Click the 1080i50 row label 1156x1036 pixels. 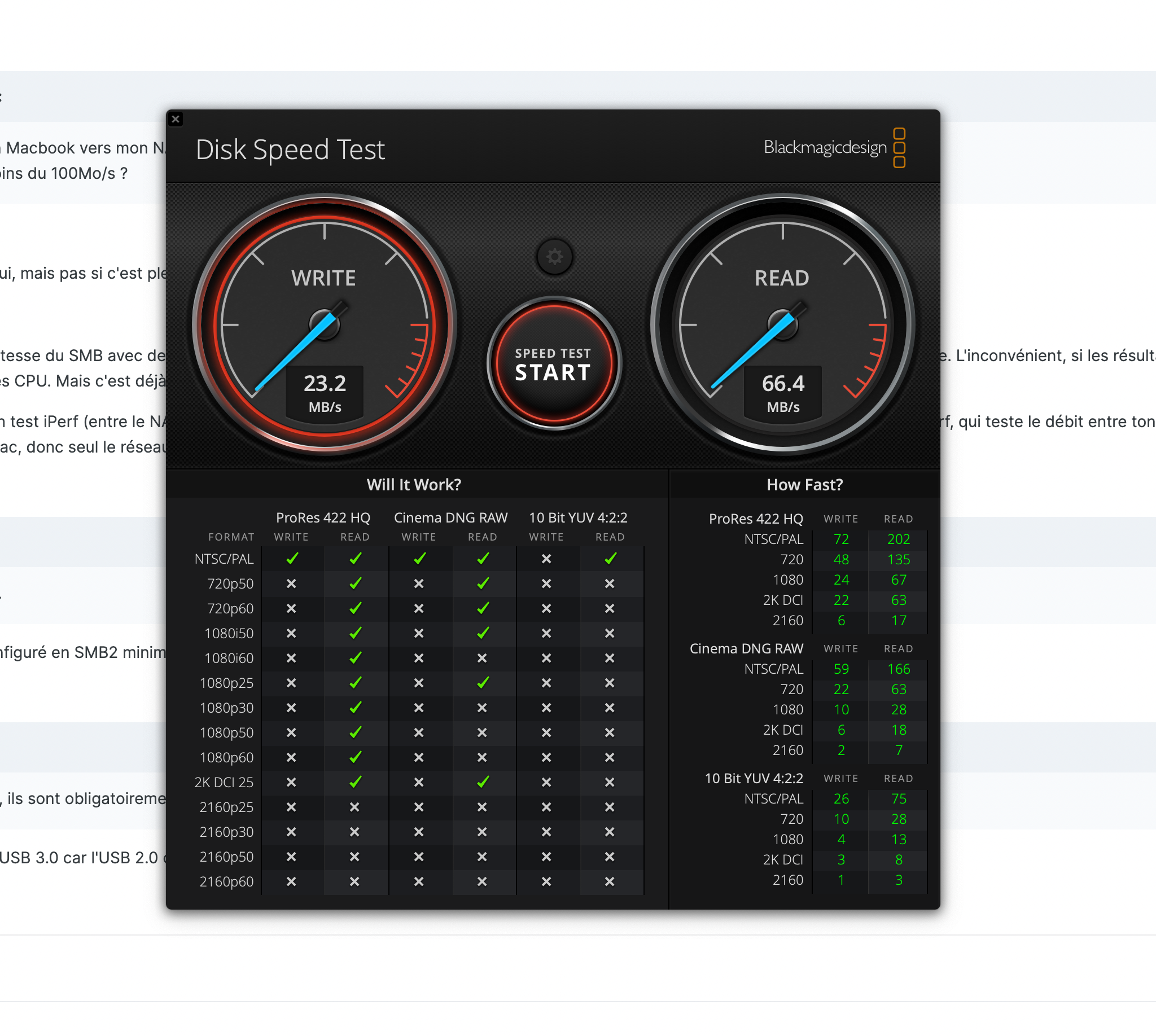pos(229,634)
